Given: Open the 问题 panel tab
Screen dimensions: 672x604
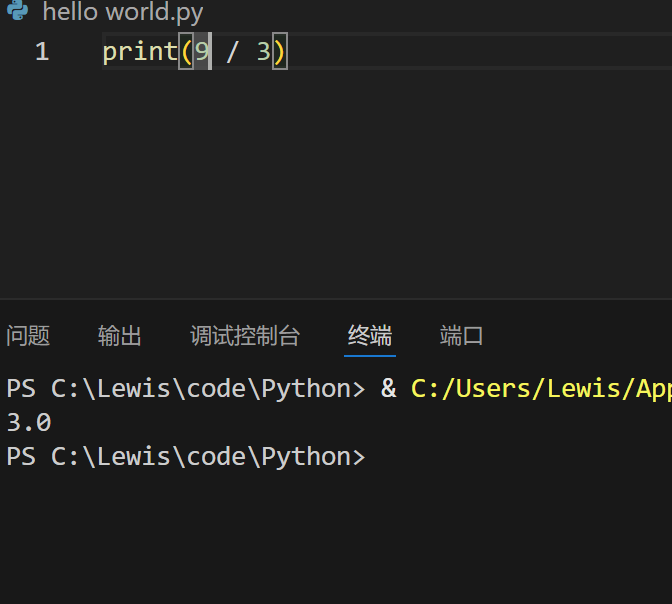Looking at the screenshot, I should coord(28,336).
